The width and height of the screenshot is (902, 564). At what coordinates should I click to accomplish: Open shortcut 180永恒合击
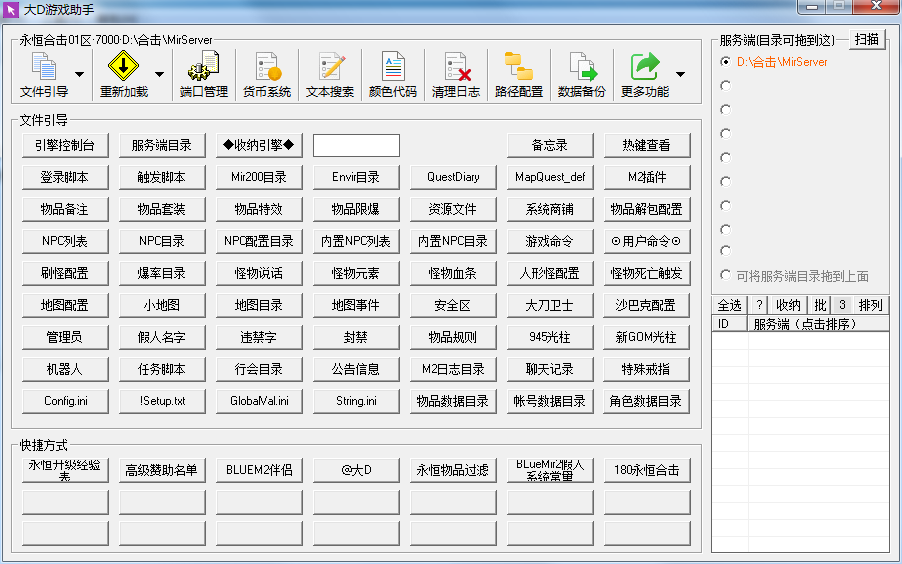click(x=647, y=470)
